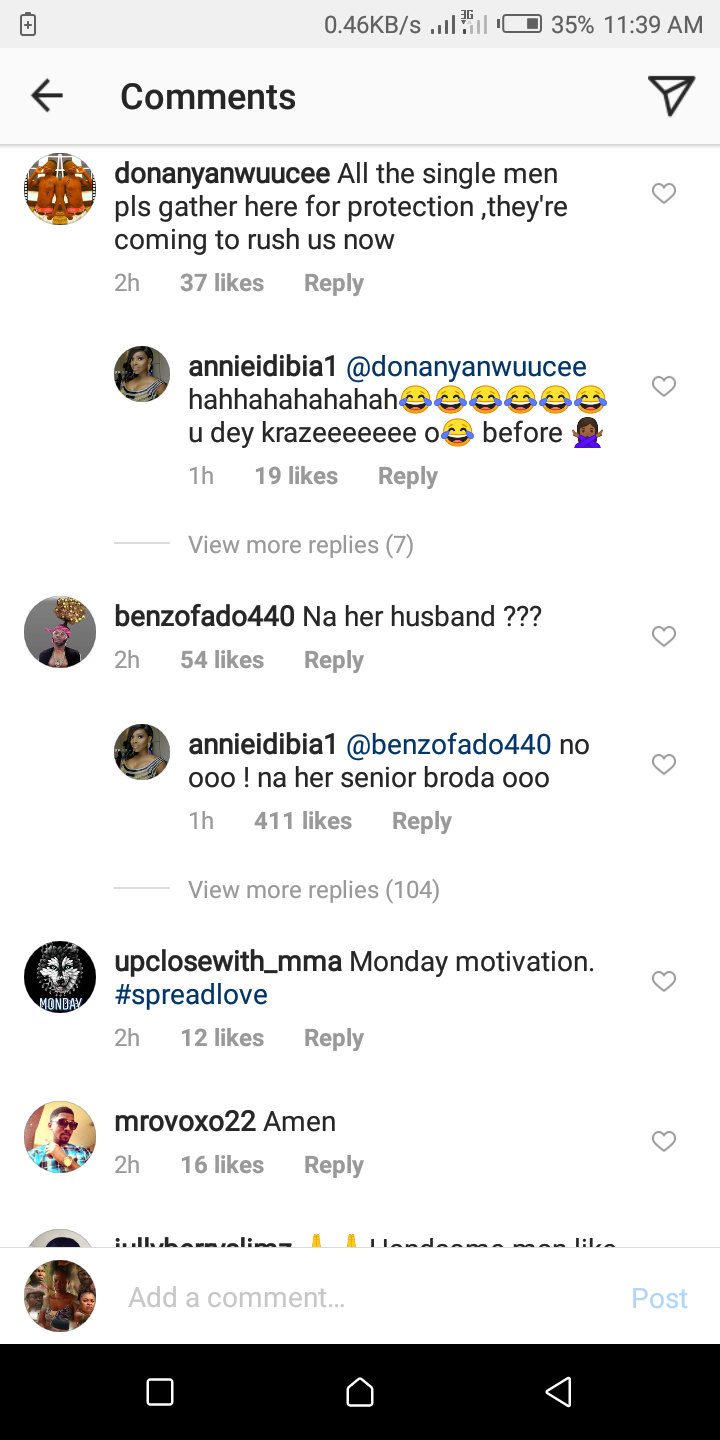This screenshot has width=720, height=1440.
Task: Reply to mrovoxo22's Amen comment
Action: click(x=333, y=1165)
